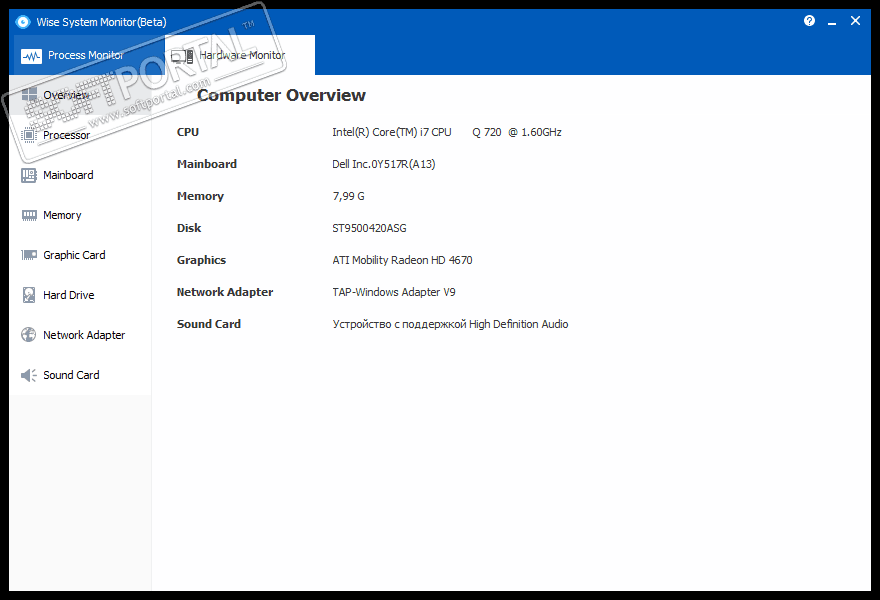Click the Sound Card speaker icon
880x600 pixels.
click(29, 375)
